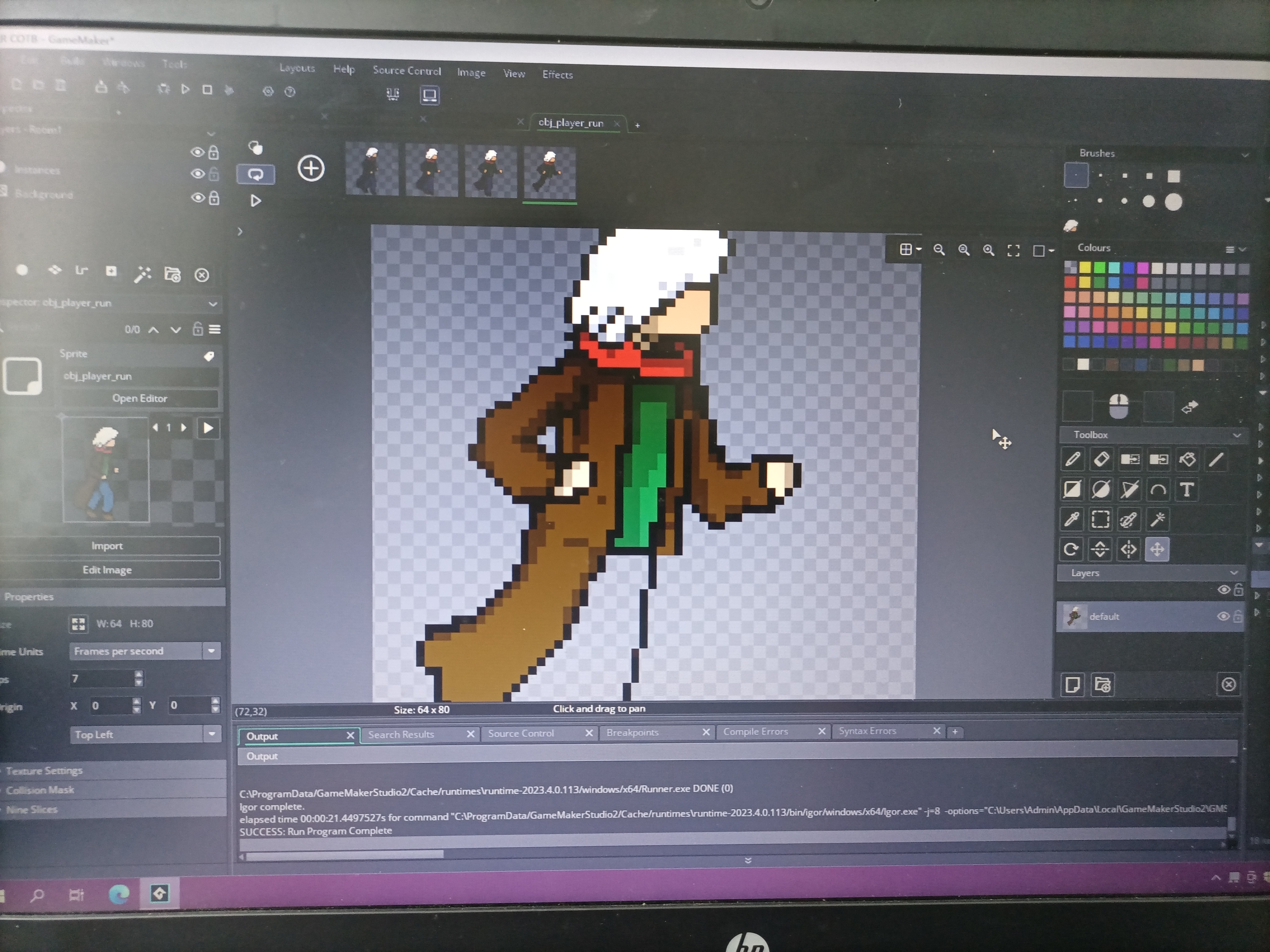Pick the green colour swatch in top row
The image size is (1270, 952).
1099,268
